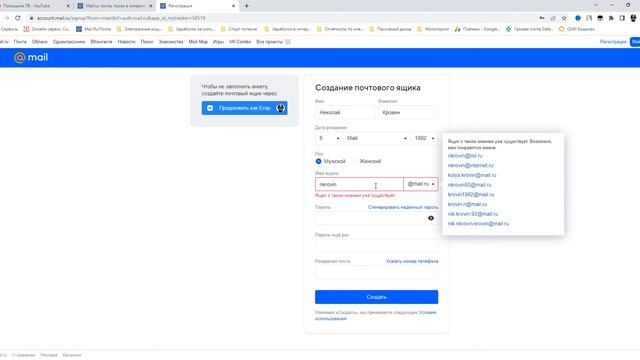Open the Все проекты menu

click(273, 42)
